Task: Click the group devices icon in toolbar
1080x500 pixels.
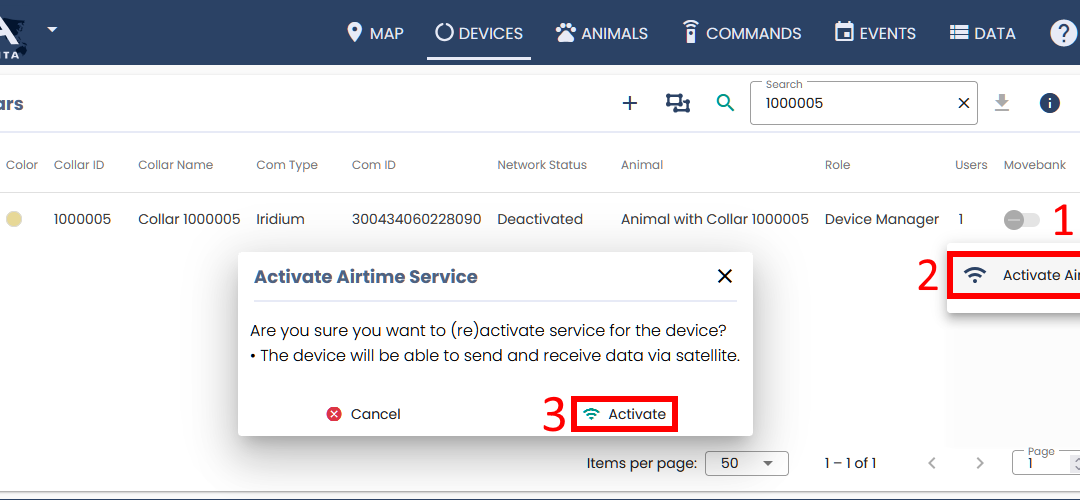Action: tap(678, 103)
